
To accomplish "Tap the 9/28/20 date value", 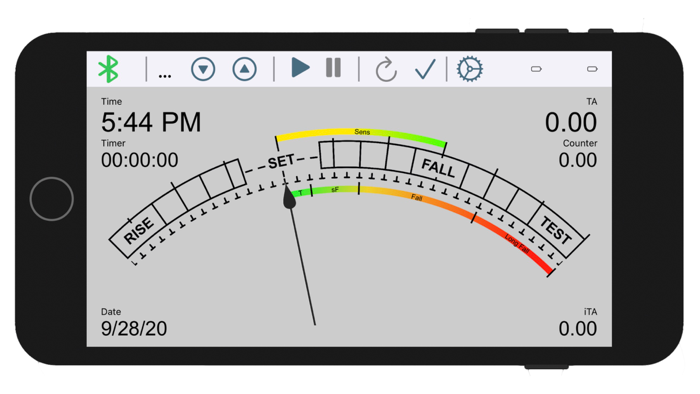I will [x=134, y=329].
